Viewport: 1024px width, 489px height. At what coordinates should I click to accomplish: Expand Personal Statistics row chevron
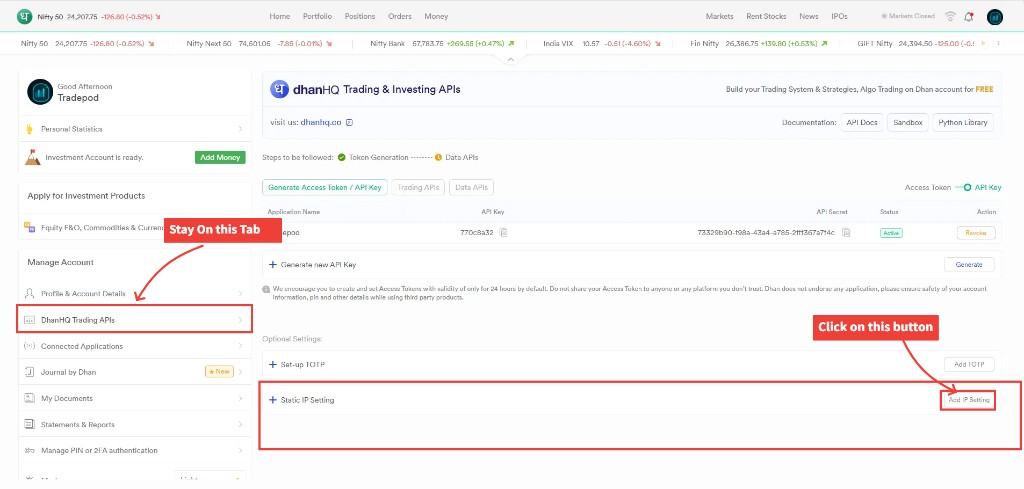coord(240,129)
